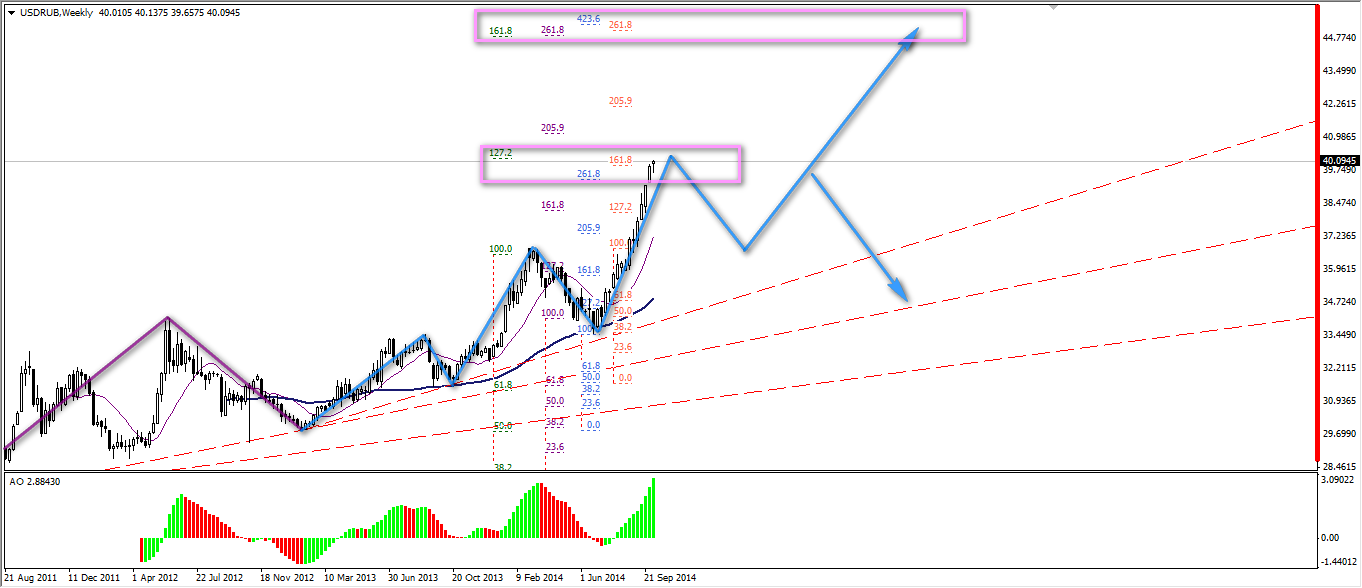Select the blue 423.6 Fibonacci label
Viewport: 1362px width, 588px height.
(x=589, y=19)
